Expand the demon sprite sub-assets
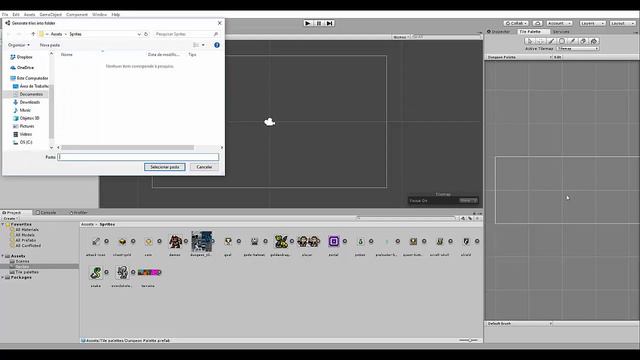Image resolution: width=640 pixels, height=360 pixels. tap(186, 241)
